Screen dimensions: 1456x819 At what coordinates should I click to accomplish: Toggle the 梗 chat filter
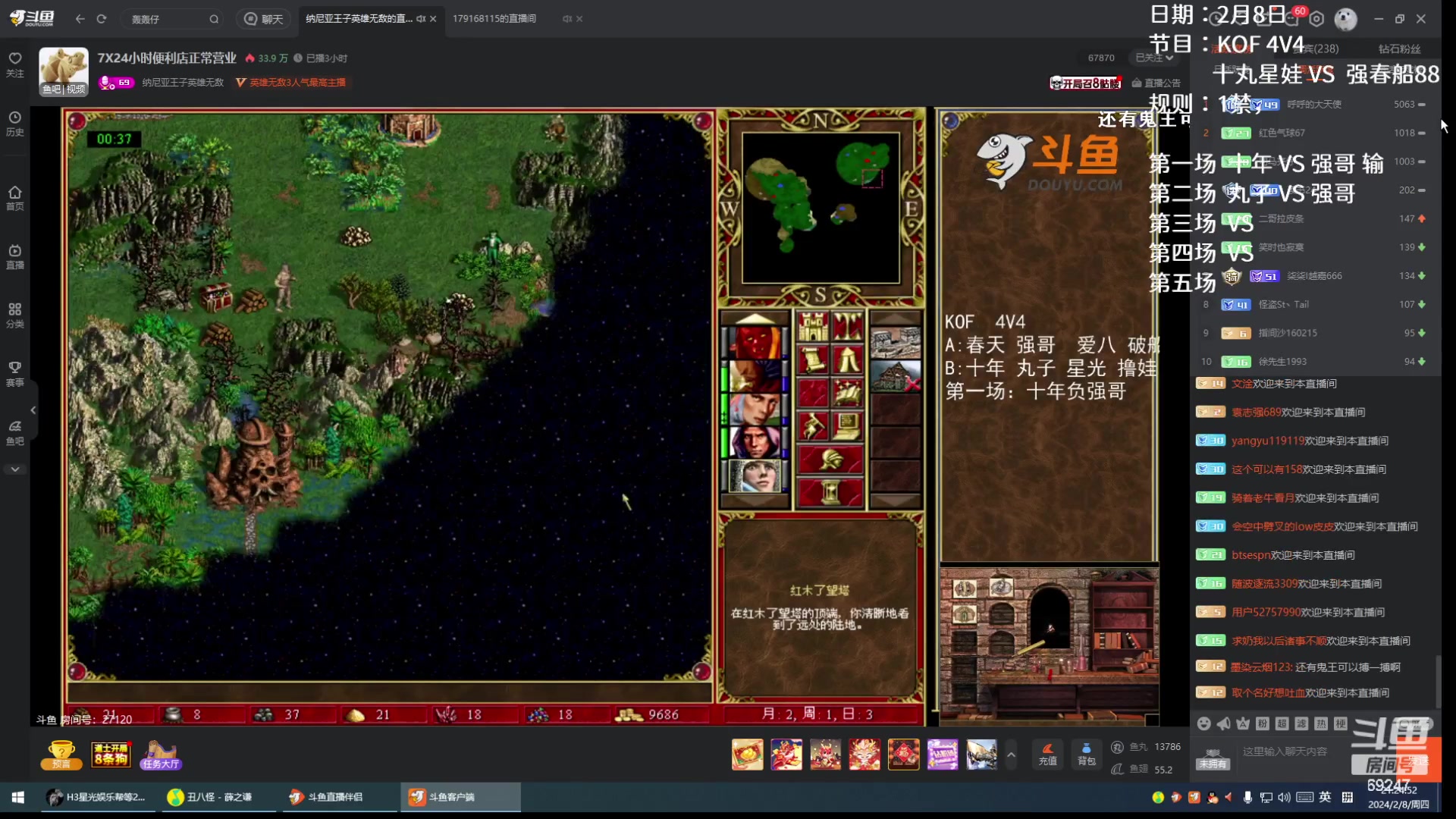[x=1341, y=723]
